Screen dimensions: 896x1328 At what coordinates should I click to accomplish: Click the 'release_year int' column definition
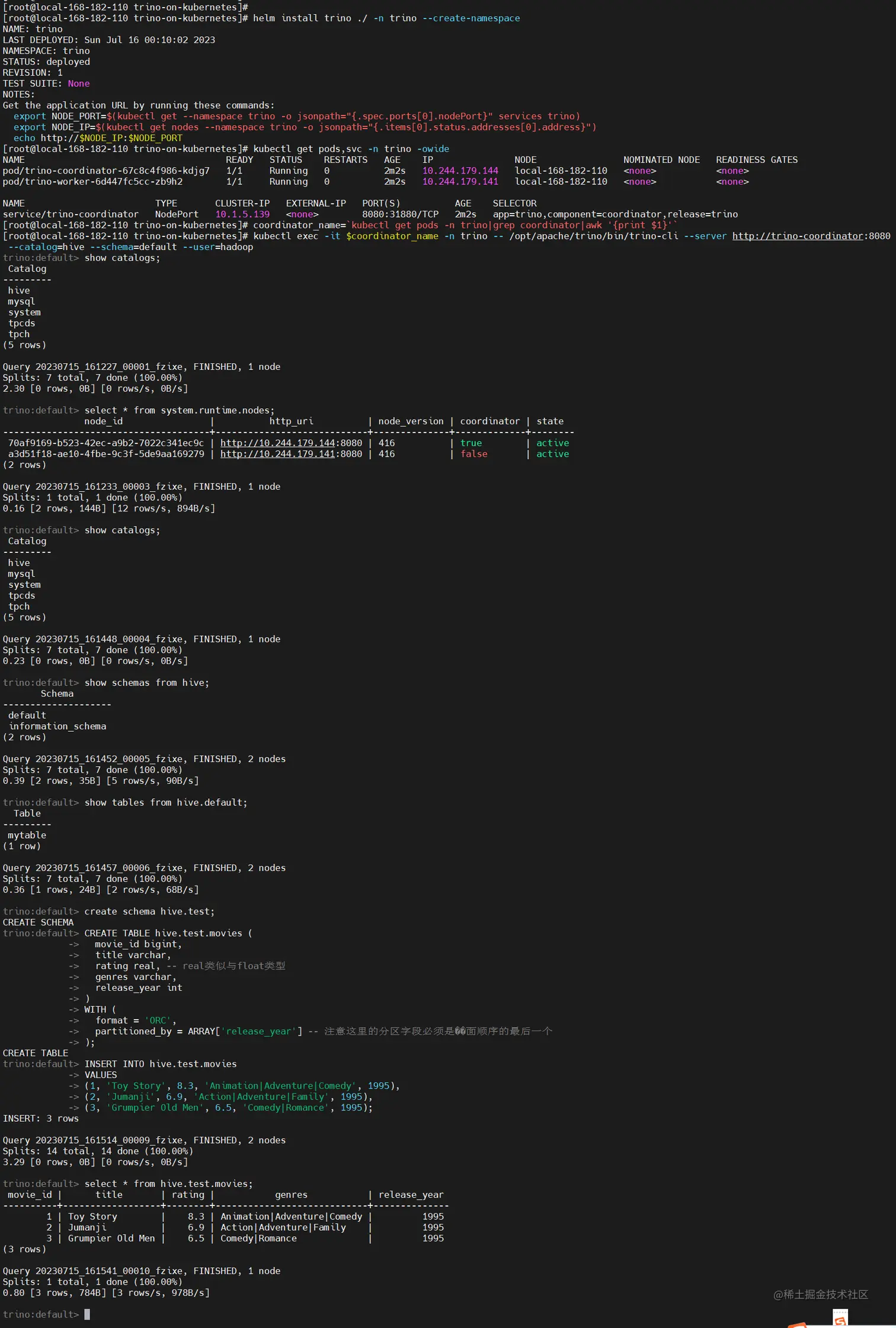click(x=139, y=987)
